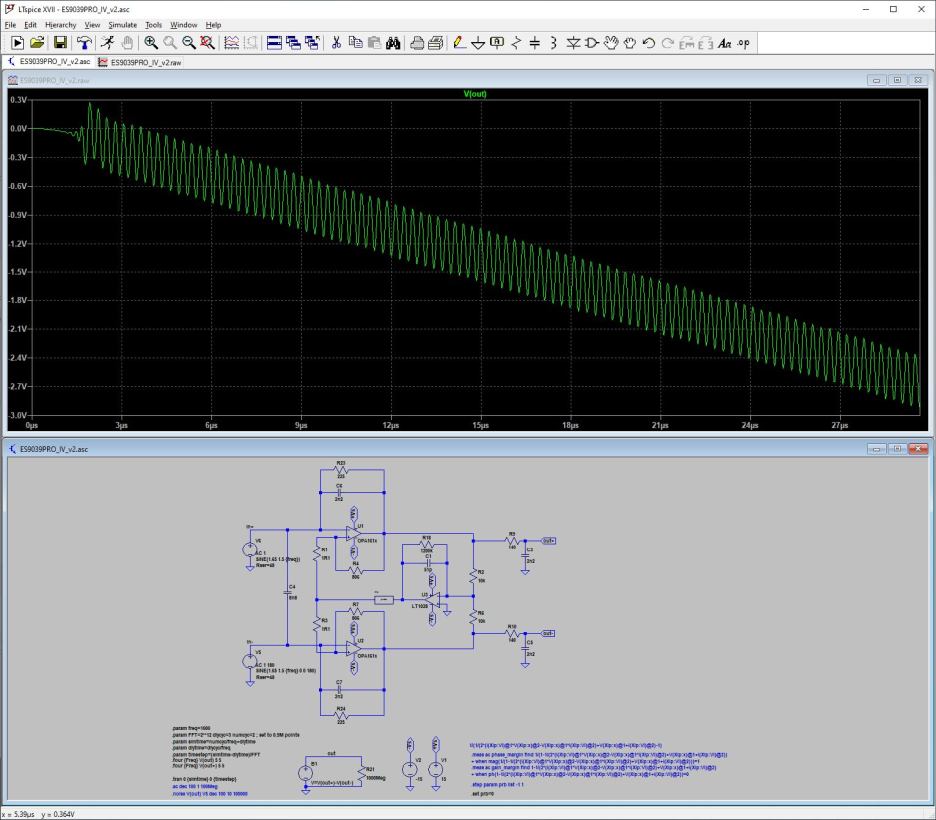
Task: Click the Undo arrow icon
Action: tap(649, 43)
